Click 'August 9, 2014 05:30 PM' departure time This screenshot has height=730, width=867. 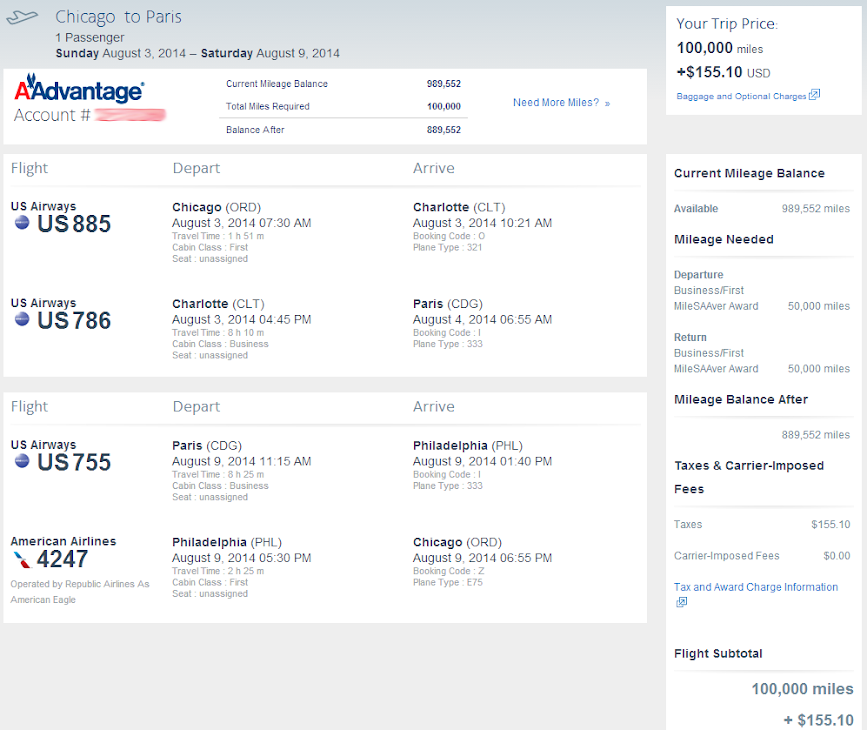(x=241, y=557)
